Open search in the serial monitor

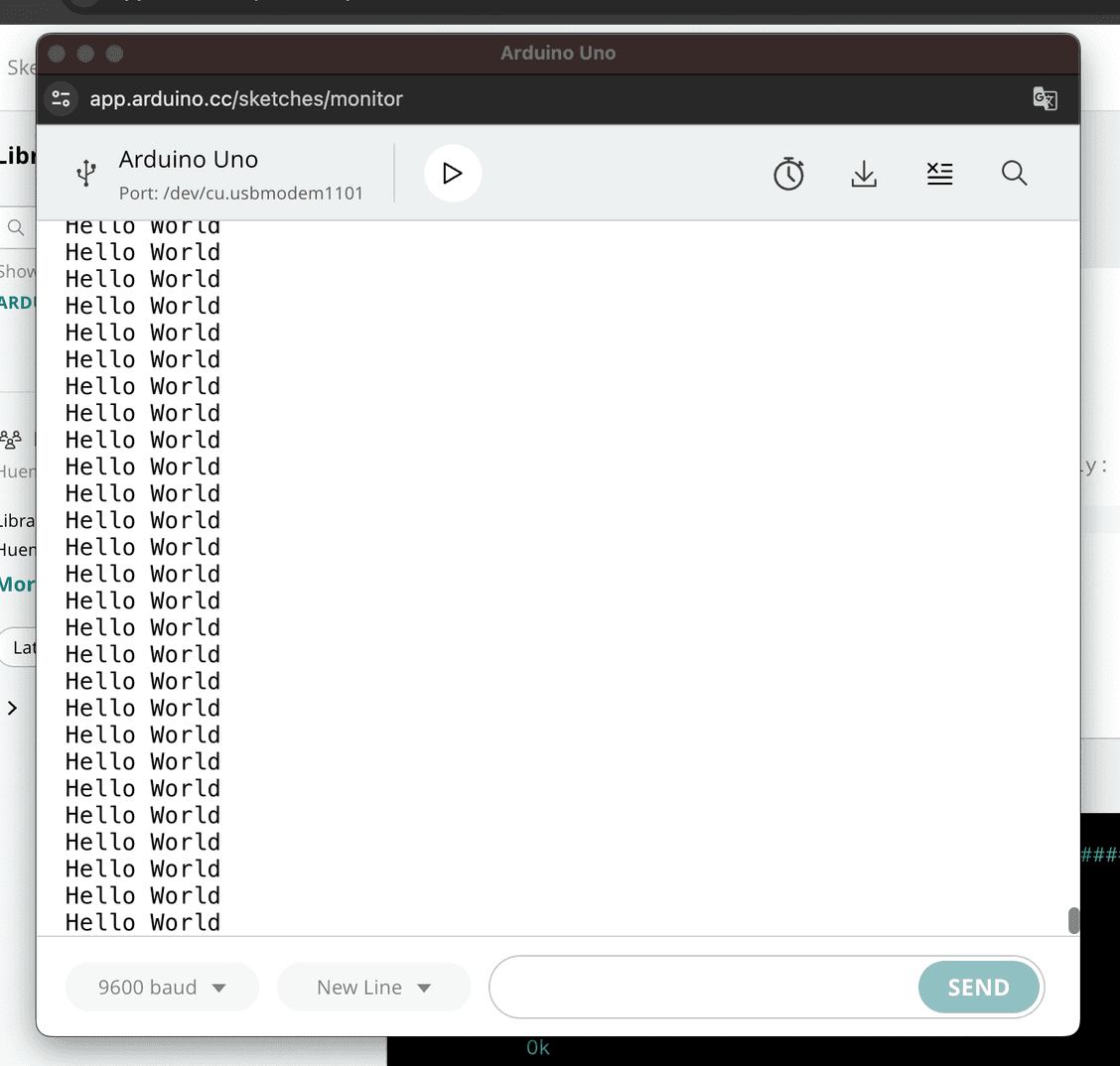[1014, 174]
